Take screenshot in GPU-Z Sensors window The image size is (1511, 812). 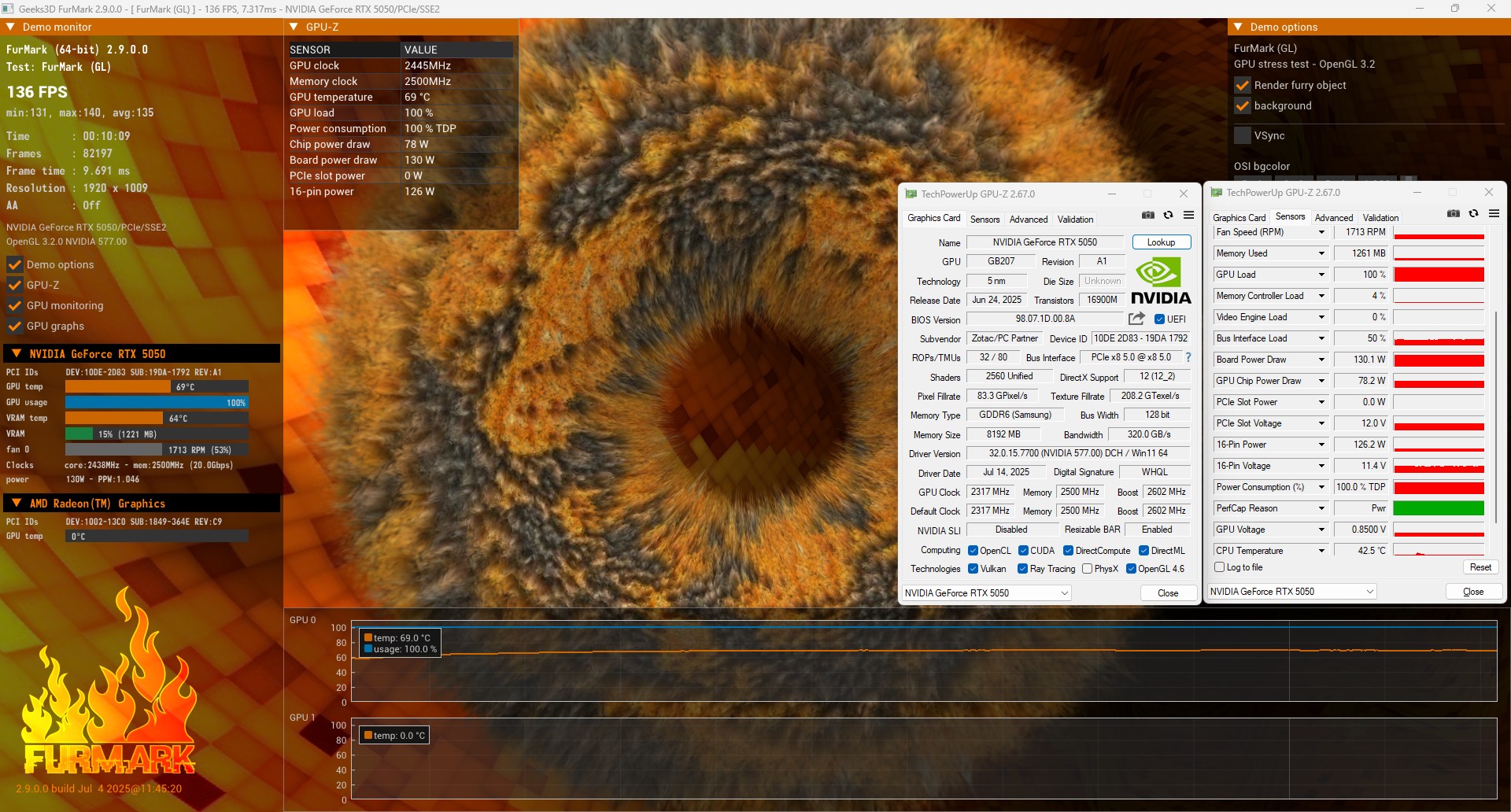pyautogui.click(x=1454, y=213)
